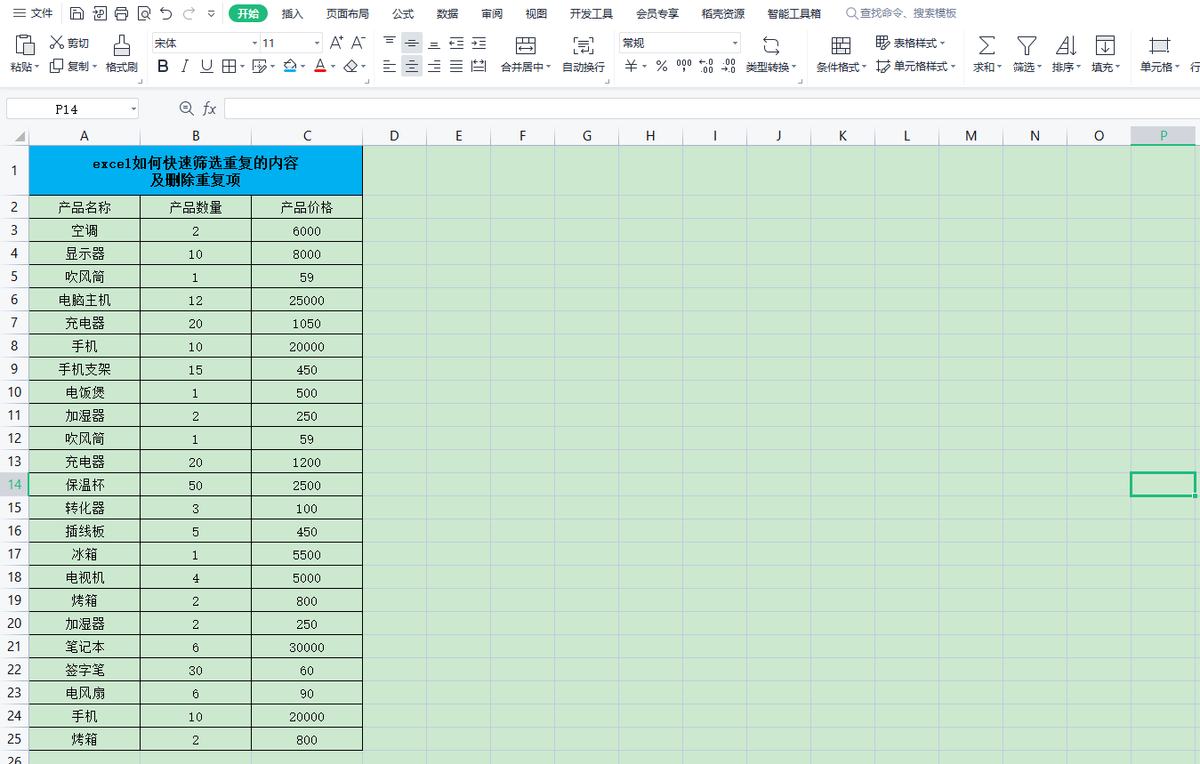
Task: Open fill color dropdown arrow
Action: click(303, 67)
